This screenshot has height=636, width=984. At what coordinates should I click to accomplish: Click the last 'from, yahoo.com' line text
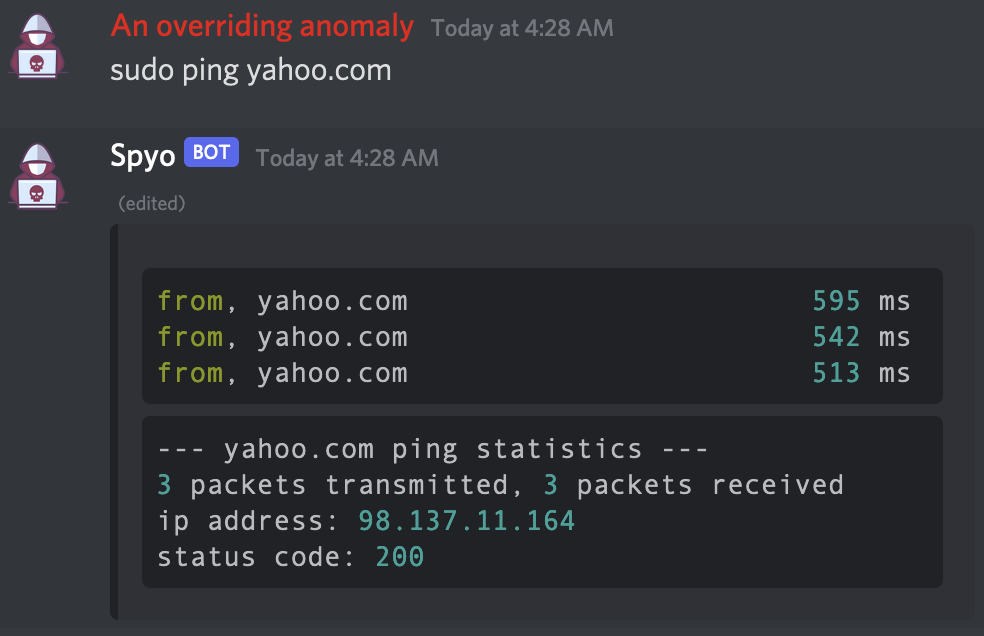pyautogui.click(x=282, y=373)
